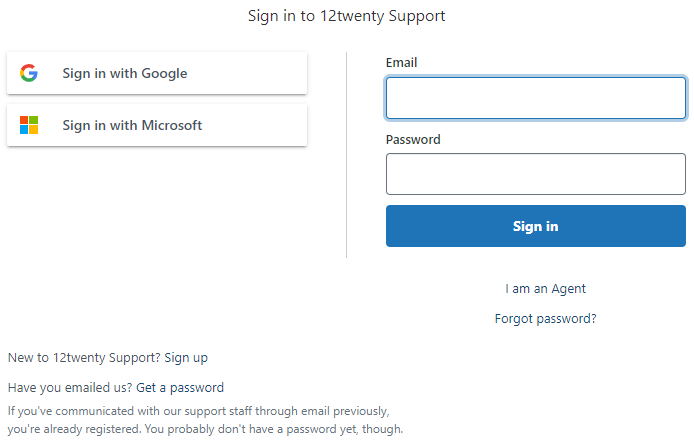Screen dimensions: 694x442
Task: Follow the 'Get a password' link
Action: [180, 388]
